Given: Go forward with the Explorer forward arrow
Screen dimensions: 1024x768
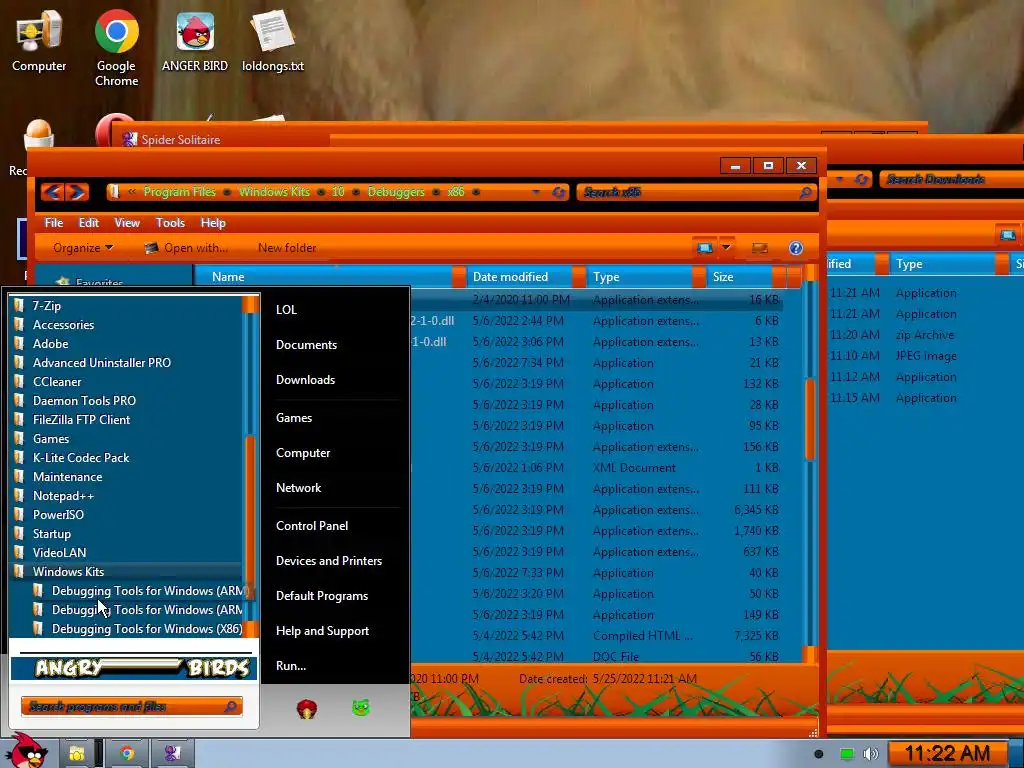Looking at the screenshot, I should [76, 192].
